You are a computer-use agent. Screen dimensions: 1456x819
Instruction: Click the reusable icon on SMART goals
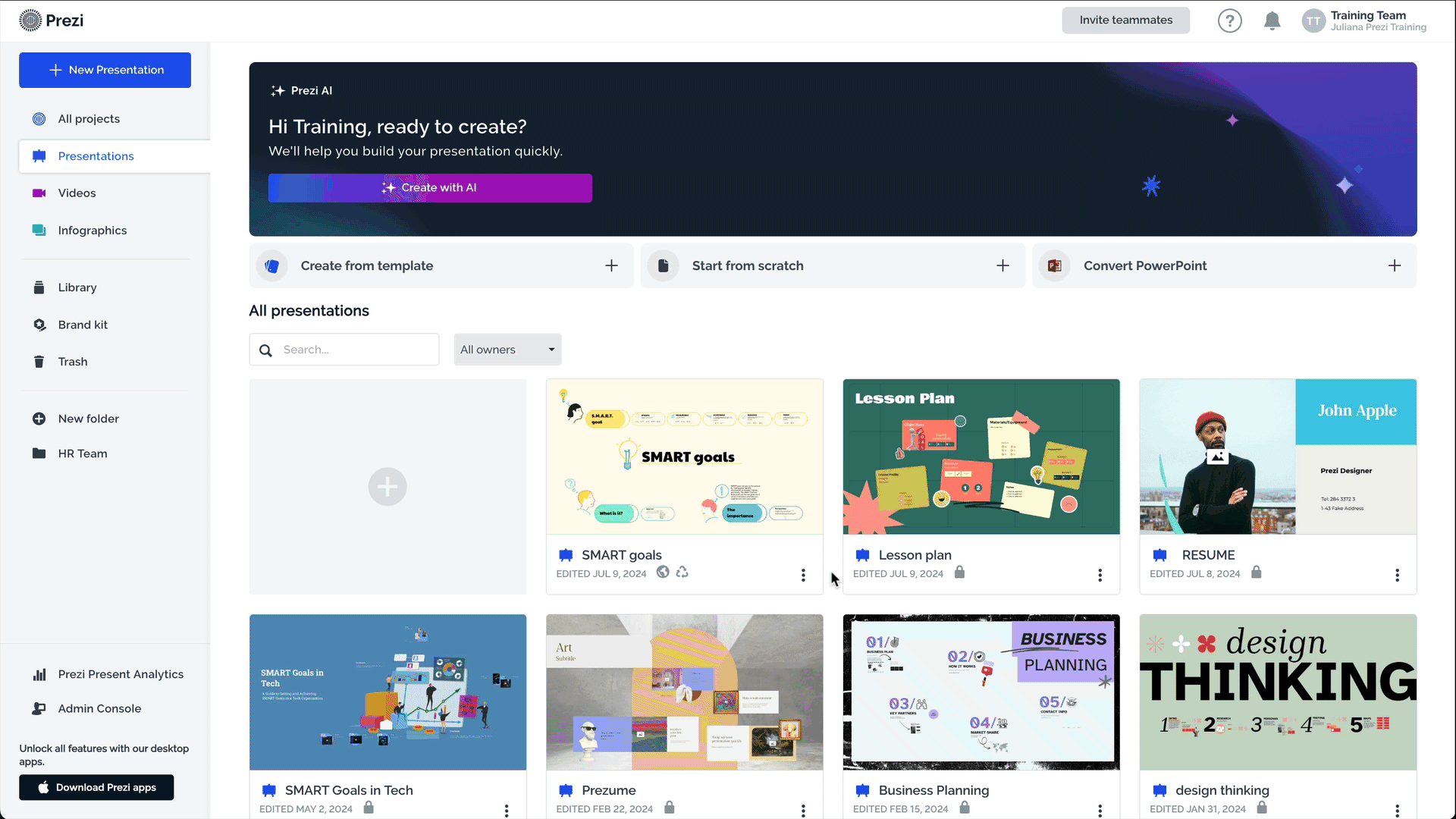682,573
